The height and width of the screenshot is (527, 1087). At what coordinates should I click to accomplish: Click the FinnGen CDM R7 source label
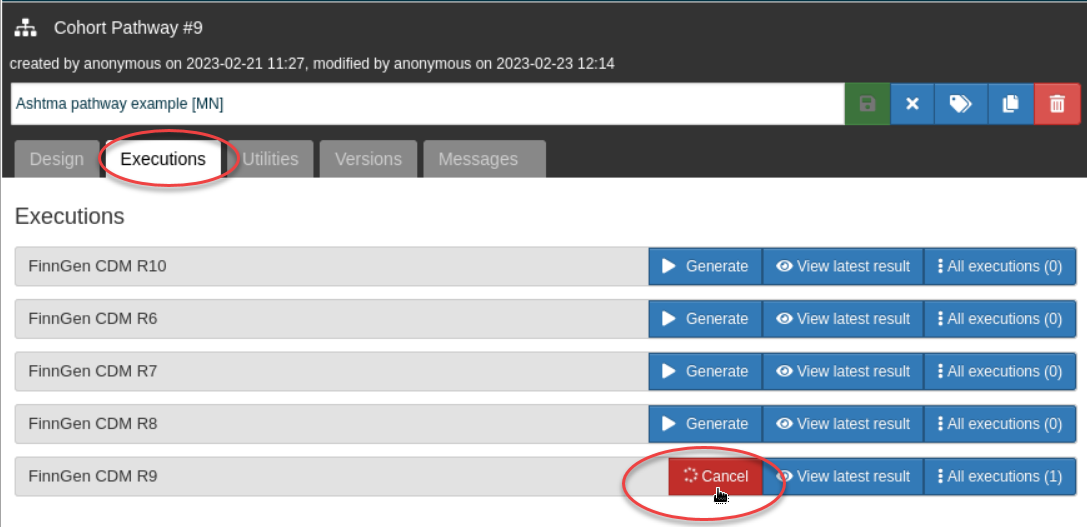click(93, 372)
